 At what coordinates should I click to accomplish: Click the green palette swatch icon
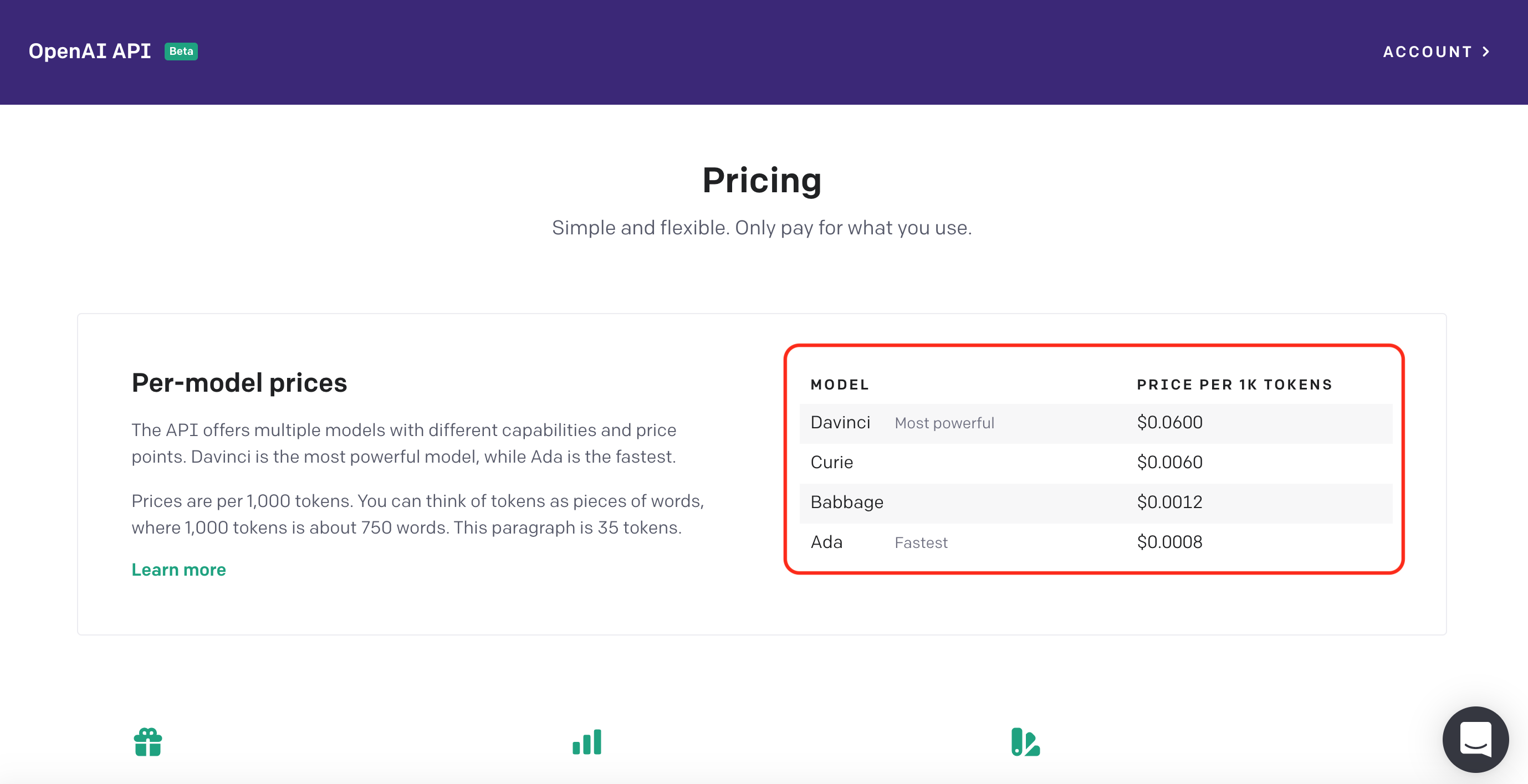[x=1025, y=741]
